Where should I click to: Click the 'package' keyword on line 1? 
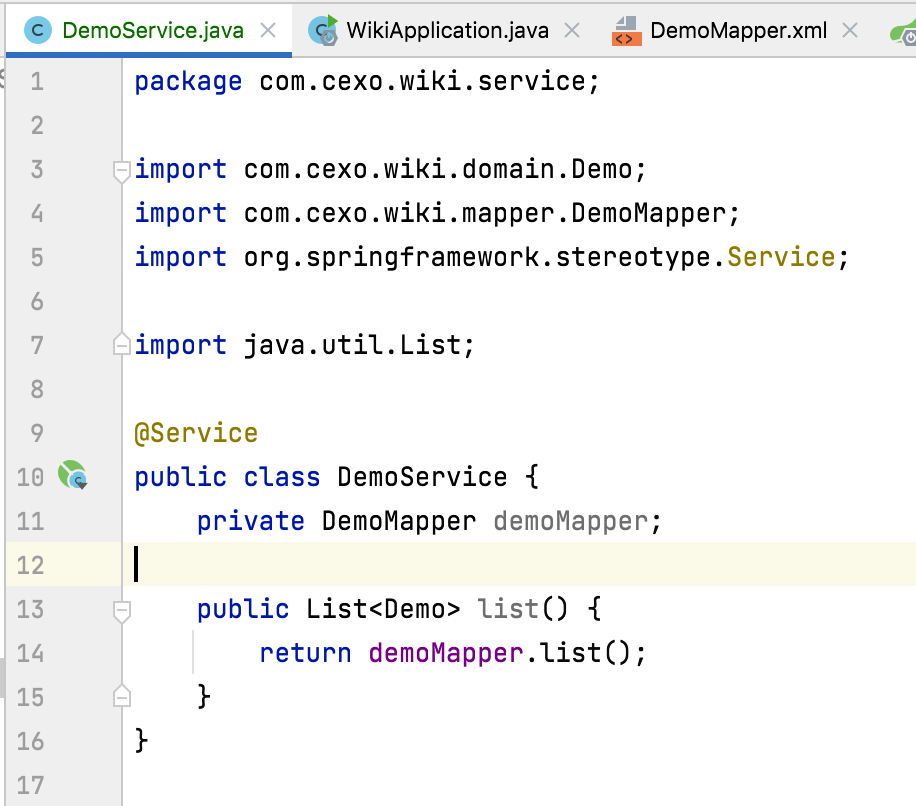click(188, 81)
